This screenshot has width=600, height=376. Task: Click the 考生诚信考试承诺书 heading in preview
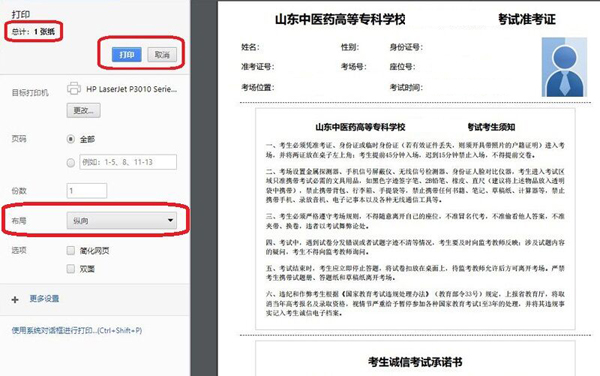coord(415,362)
